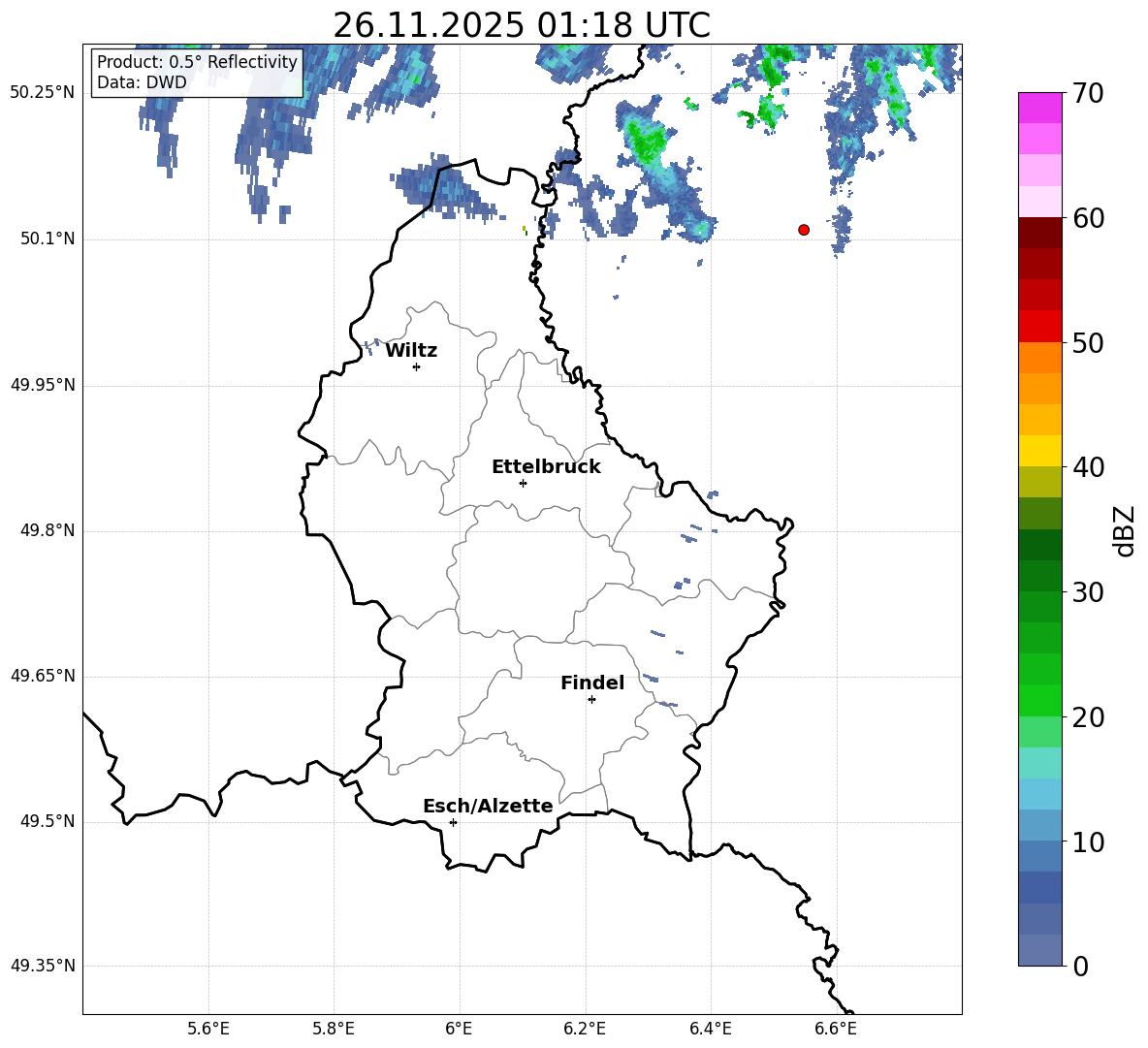Click the latitude label 49.5°N
This screenshot has height=1048, width=1148.
[x=48, y=821]
